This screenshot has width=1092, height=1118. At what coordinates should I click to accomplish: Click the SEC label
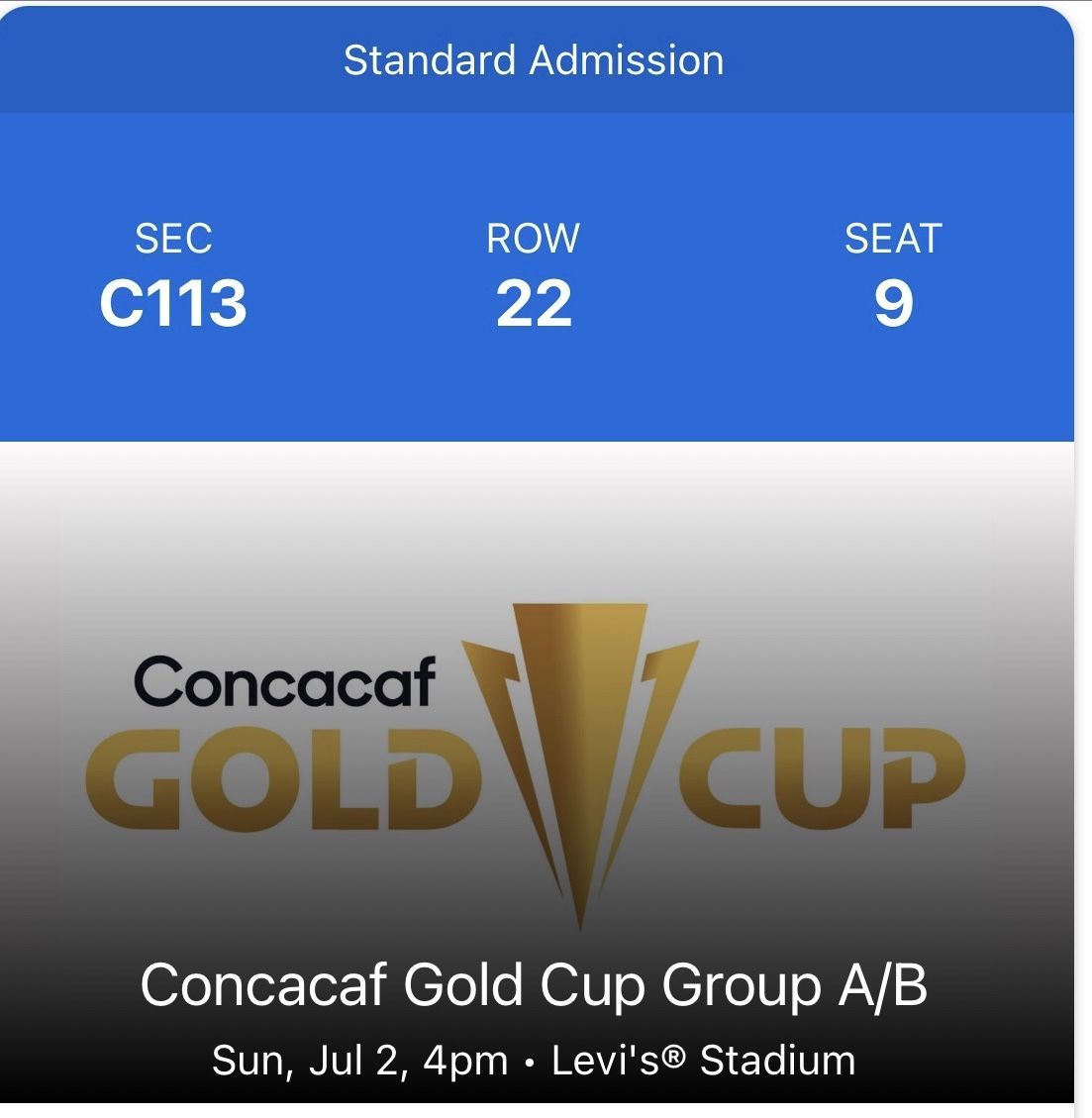pyautogui.click(x=173, y=238)
